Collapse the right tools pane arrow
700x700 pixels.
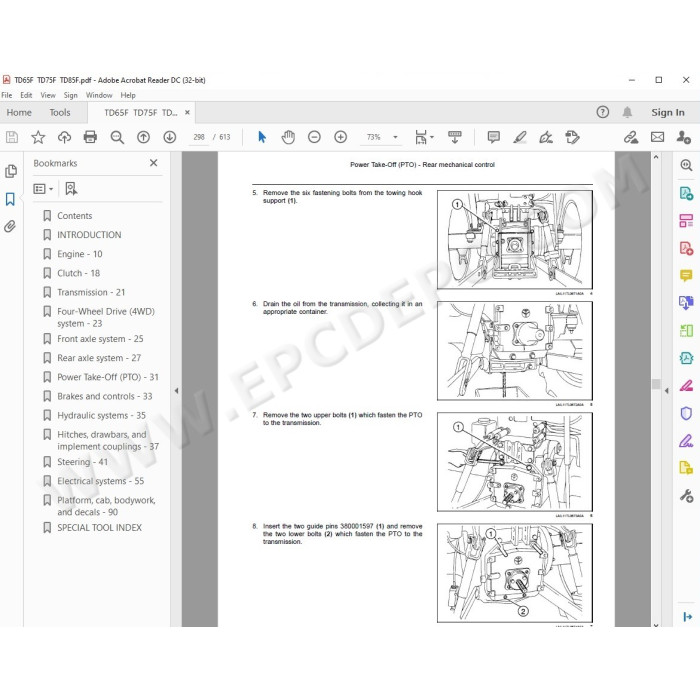(x=667, y=391)
